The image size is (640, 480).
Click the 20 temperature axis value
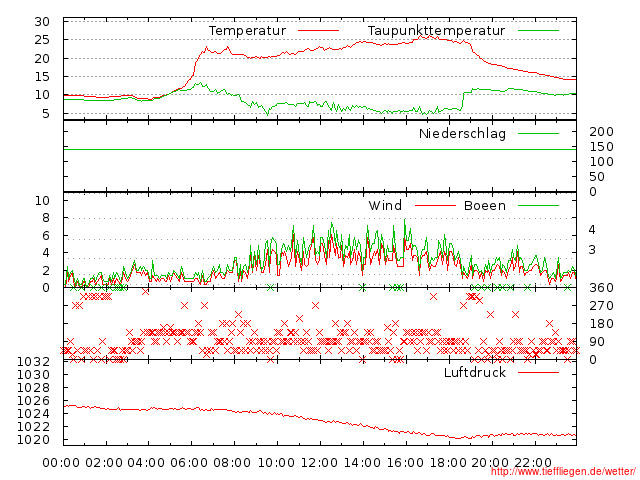42,59
